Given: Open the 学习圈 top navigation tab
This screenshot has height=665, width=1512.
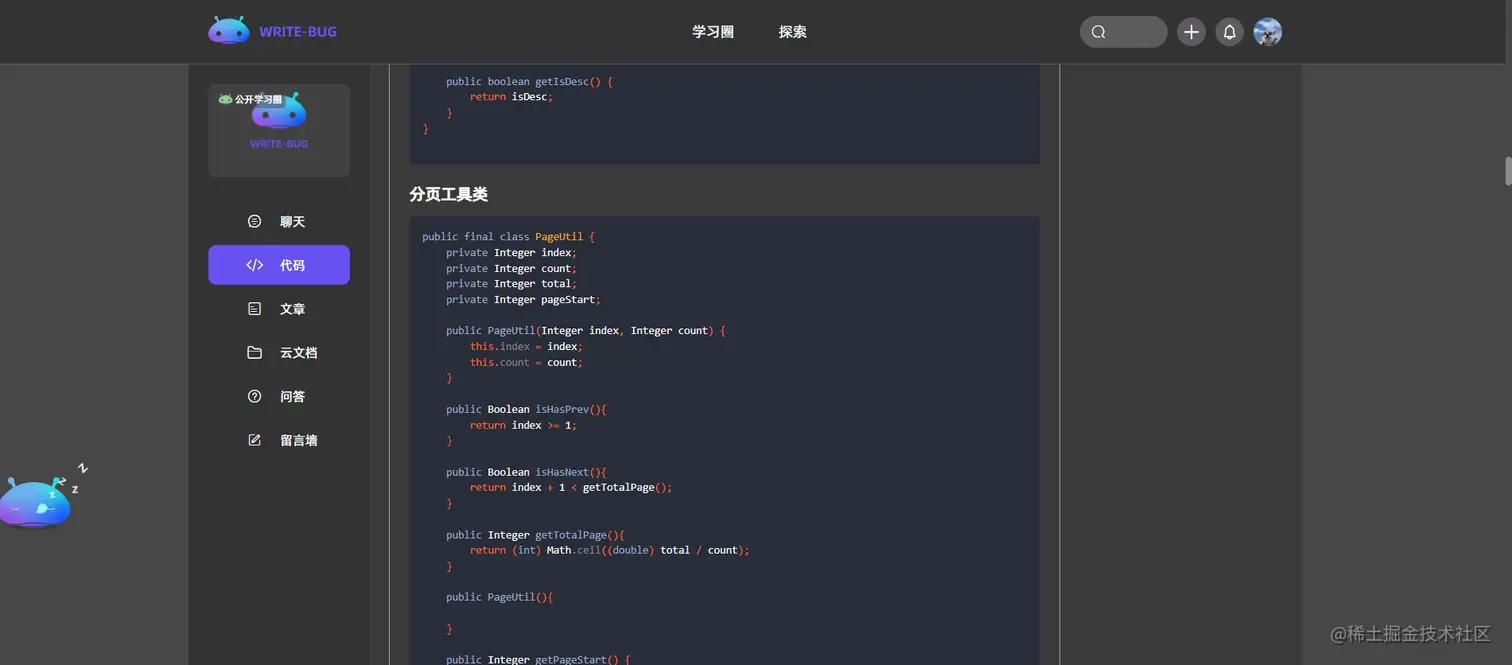Looking at the screenshot, I should click(x=713, y=32).
